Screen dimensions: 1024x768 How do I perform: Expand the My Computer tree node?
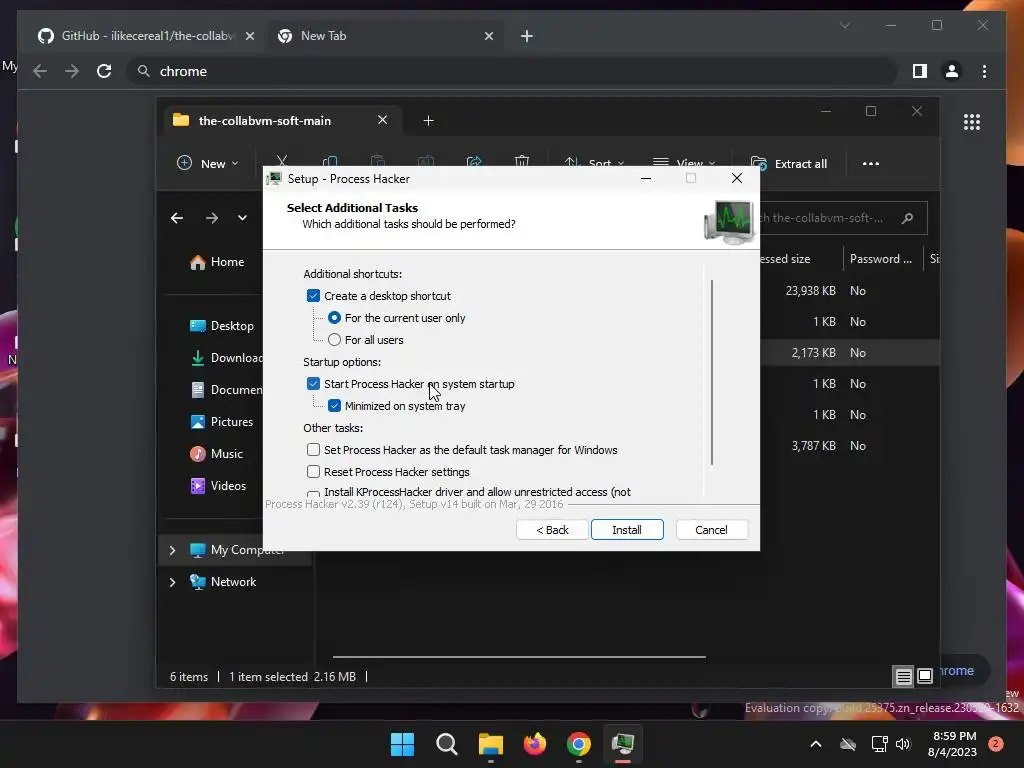pyautogui.click(x=172, y=551)
